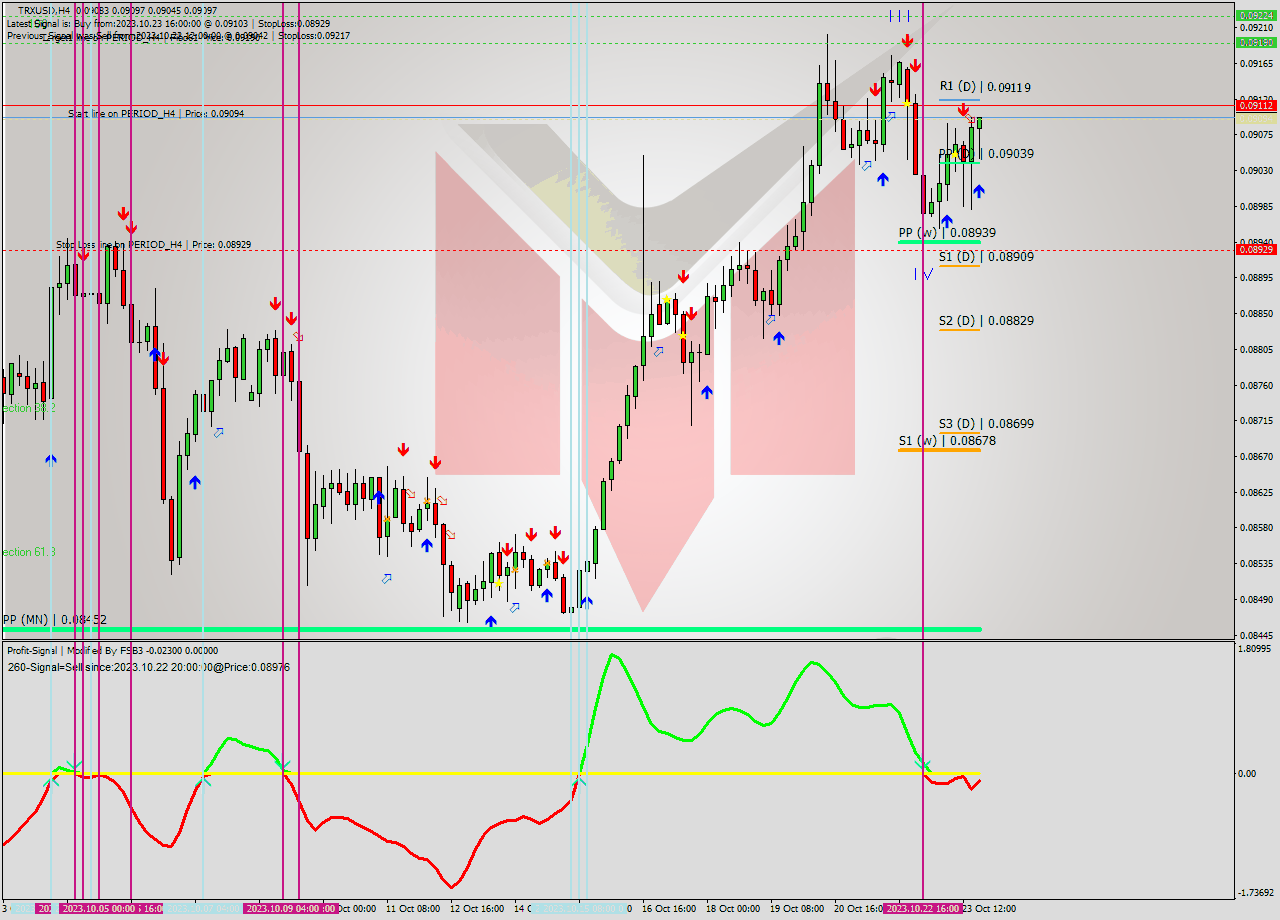Select the 'Stop Loss line on PERIOD_H4' label
Image resolution: width=1280 pixels, height=920 pixels.
click(154, 244)
